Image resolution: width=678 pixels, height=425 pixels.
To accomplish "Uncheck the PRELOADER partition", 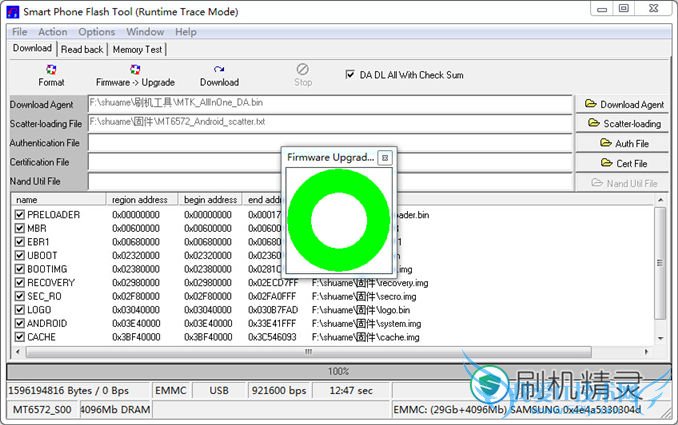I will tap(20, 215).
